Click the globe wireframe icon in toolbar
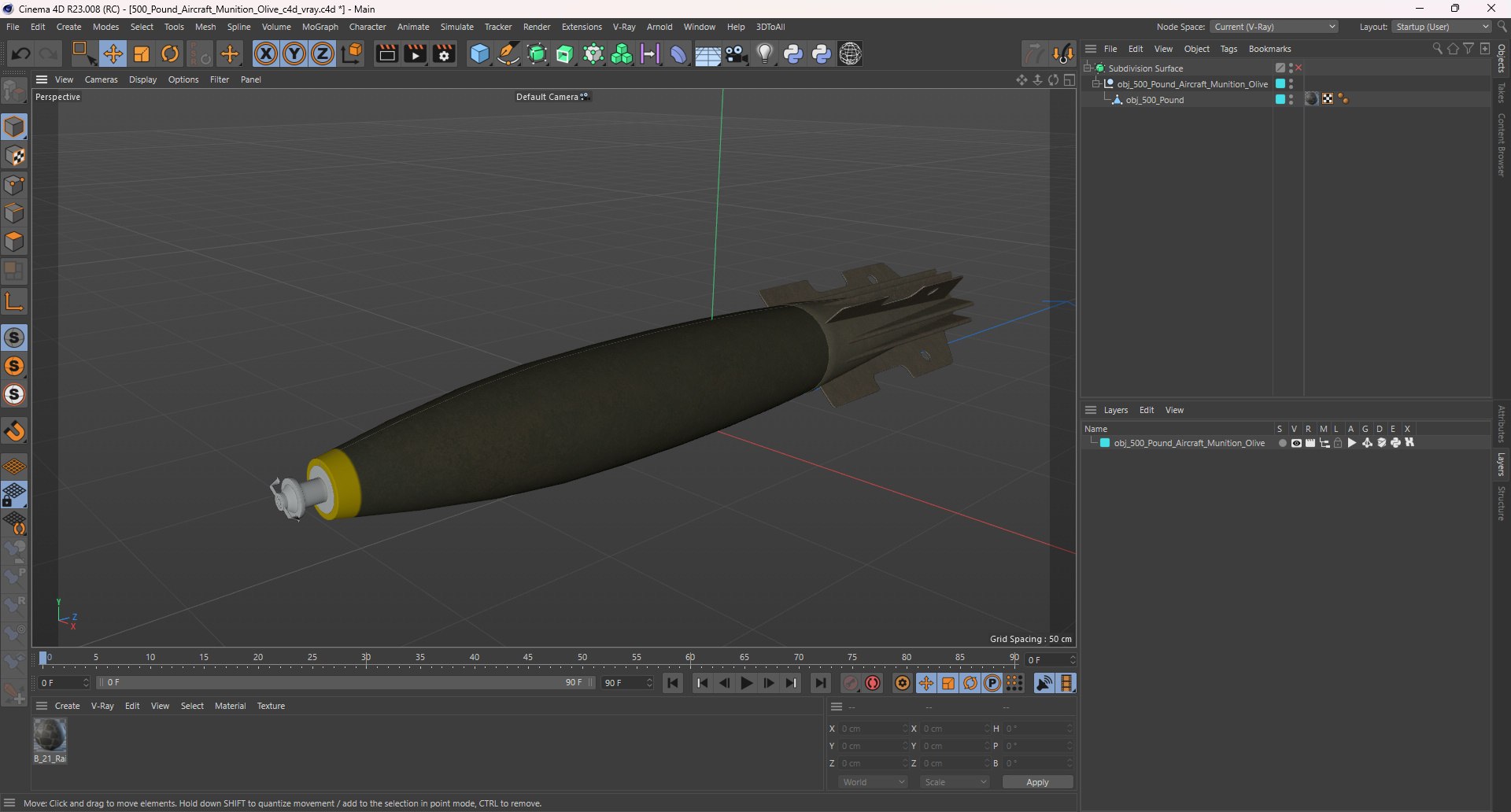This screenshot has width=1511, height=812. pyautogui.click(x=851, y=54)
